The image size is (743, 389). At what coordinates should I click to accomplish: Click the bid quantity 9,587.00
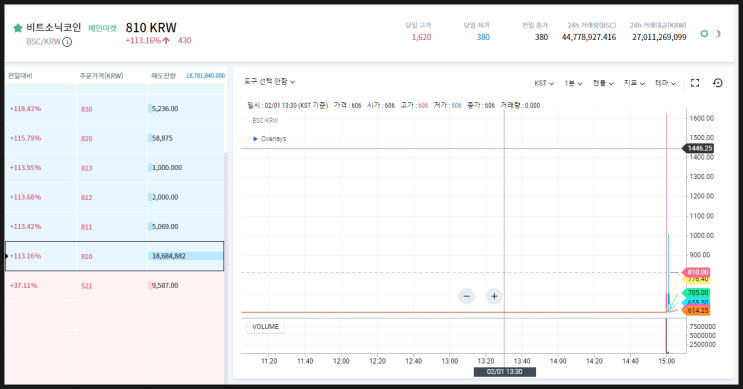(x=165, y=285)
